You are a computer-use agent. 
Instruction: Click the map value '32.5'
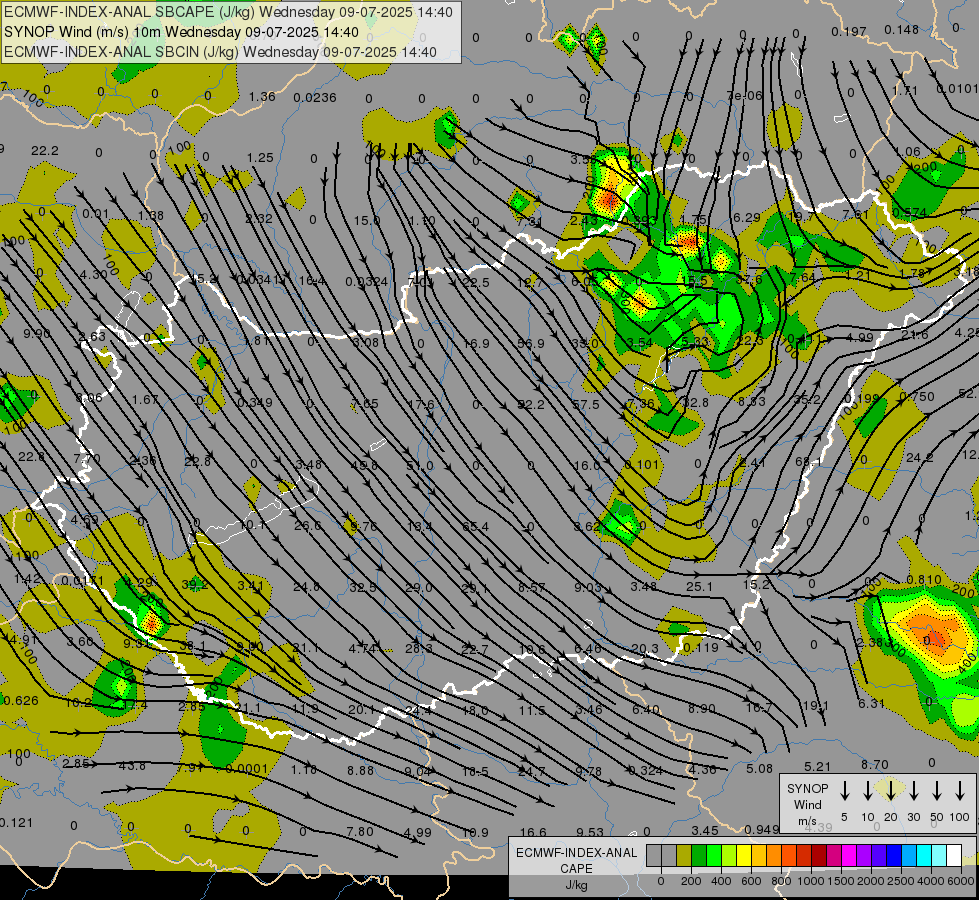pyautogui.click(x=363, y=587)
